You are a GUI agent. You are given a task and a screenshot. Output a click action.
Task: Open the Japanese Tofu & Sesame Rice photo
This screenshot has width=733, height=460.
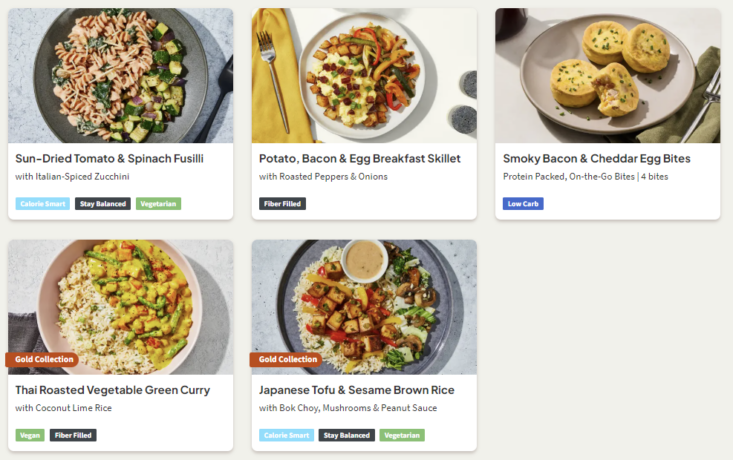click(x=364, y=300)
